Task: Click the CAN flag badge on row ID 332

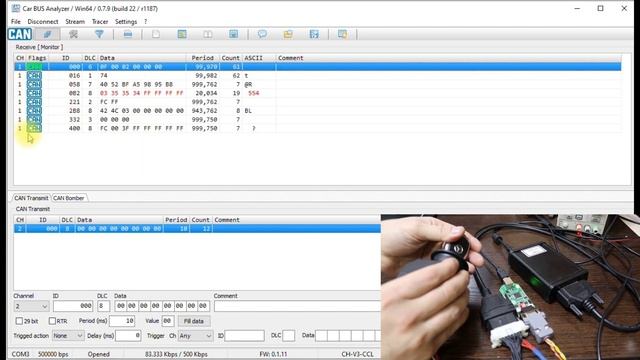Action: tap(34, 120)
